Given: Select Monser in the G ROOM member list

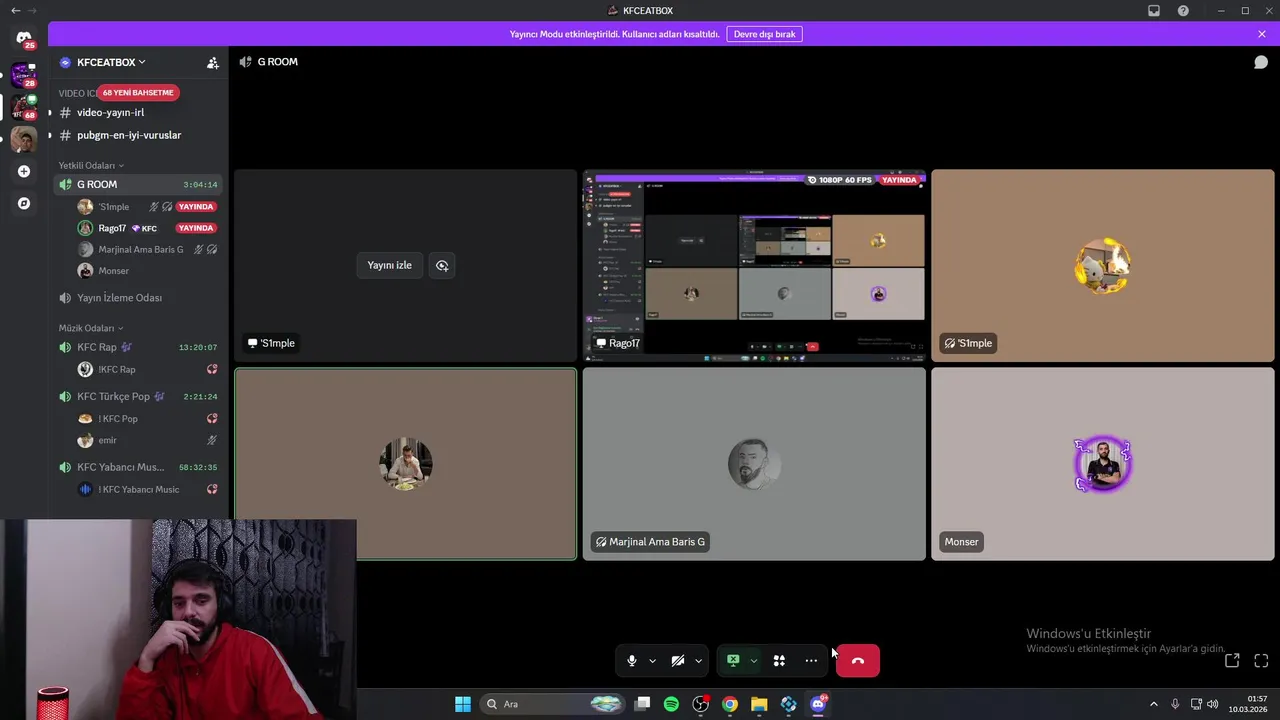Looking at the screenshot, I should click(x=113, y=271).
